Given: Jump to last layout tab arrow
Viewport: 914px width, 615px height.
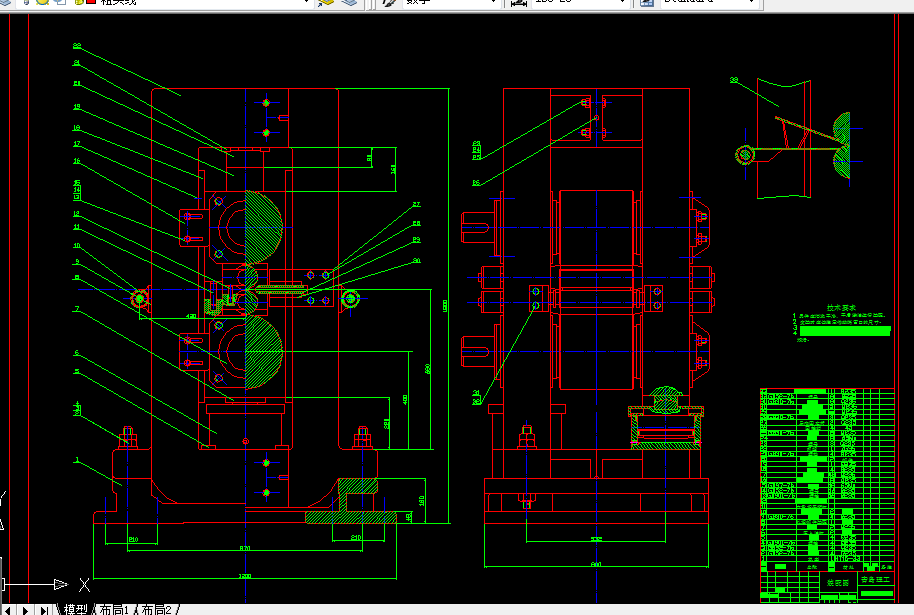Looking at the screenshot, I should coord(44,610).
